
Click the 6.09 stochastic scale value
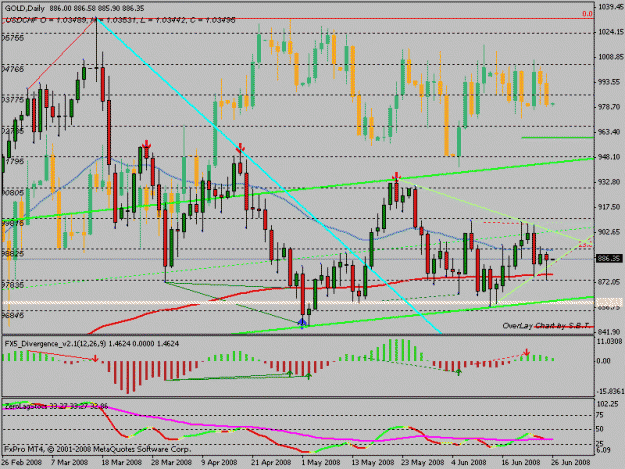coord(603,450)
